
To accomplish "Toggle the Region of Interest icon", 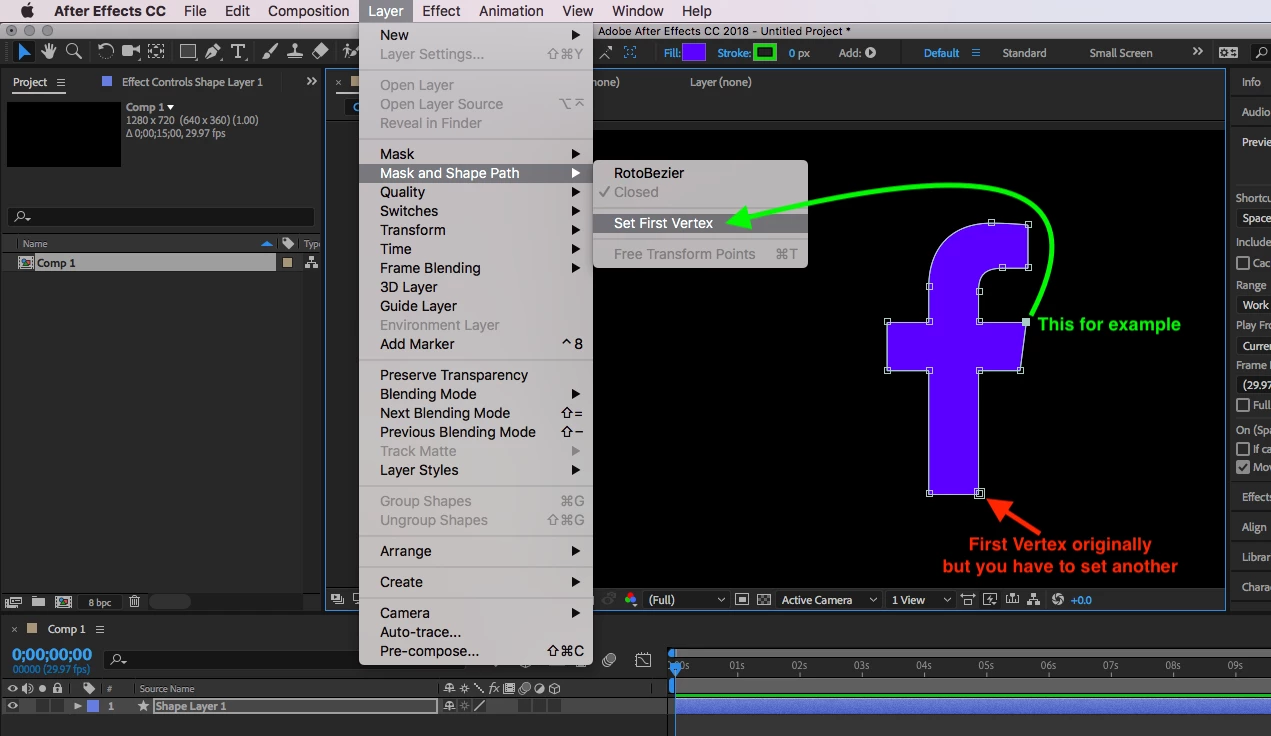I will pos(742,600).
